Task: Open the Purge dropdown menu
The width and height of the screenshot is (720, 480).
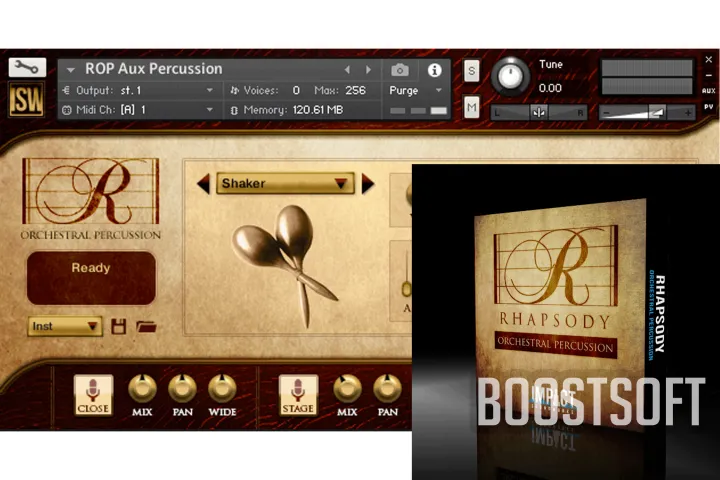Action: (x=416, y=90)
